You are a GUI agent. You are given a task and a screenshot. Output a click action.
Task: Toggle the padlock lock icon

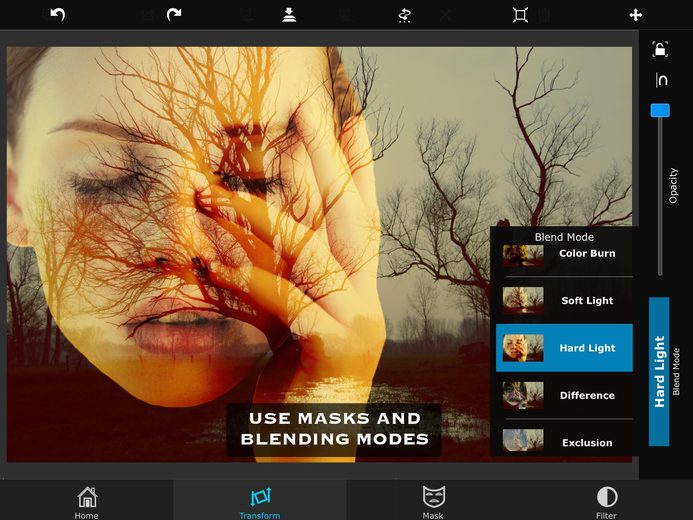tap(660, 49)
